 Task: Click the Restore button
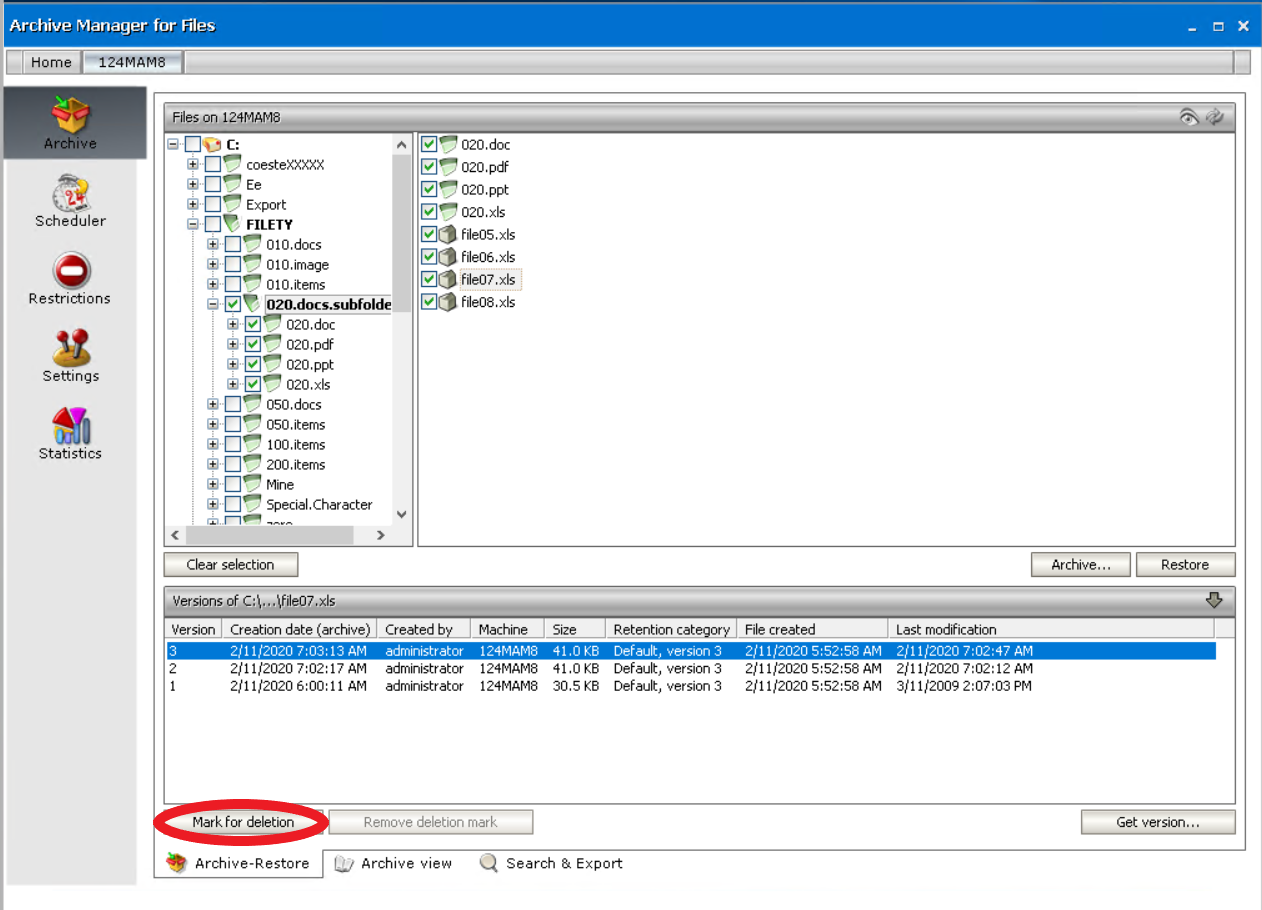pos(1185,565)
